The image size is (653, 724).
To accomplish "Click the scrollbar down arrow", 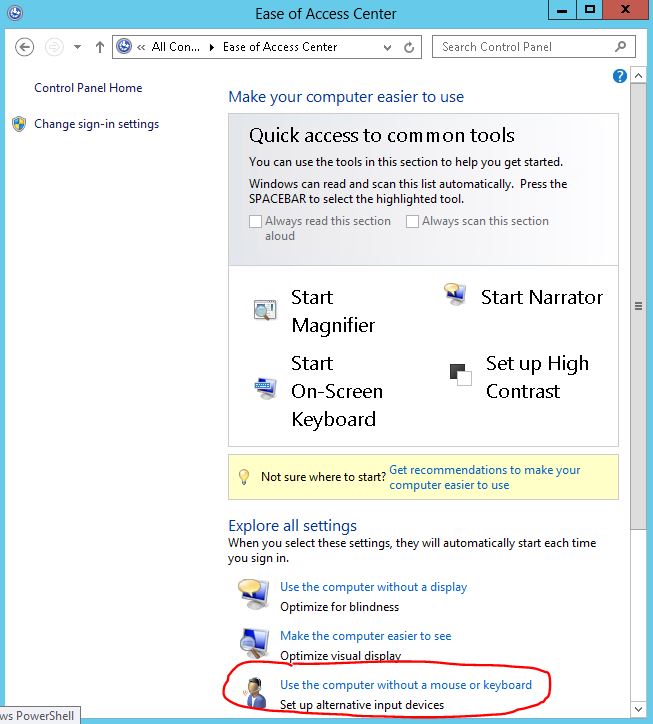I will point(638,709).
